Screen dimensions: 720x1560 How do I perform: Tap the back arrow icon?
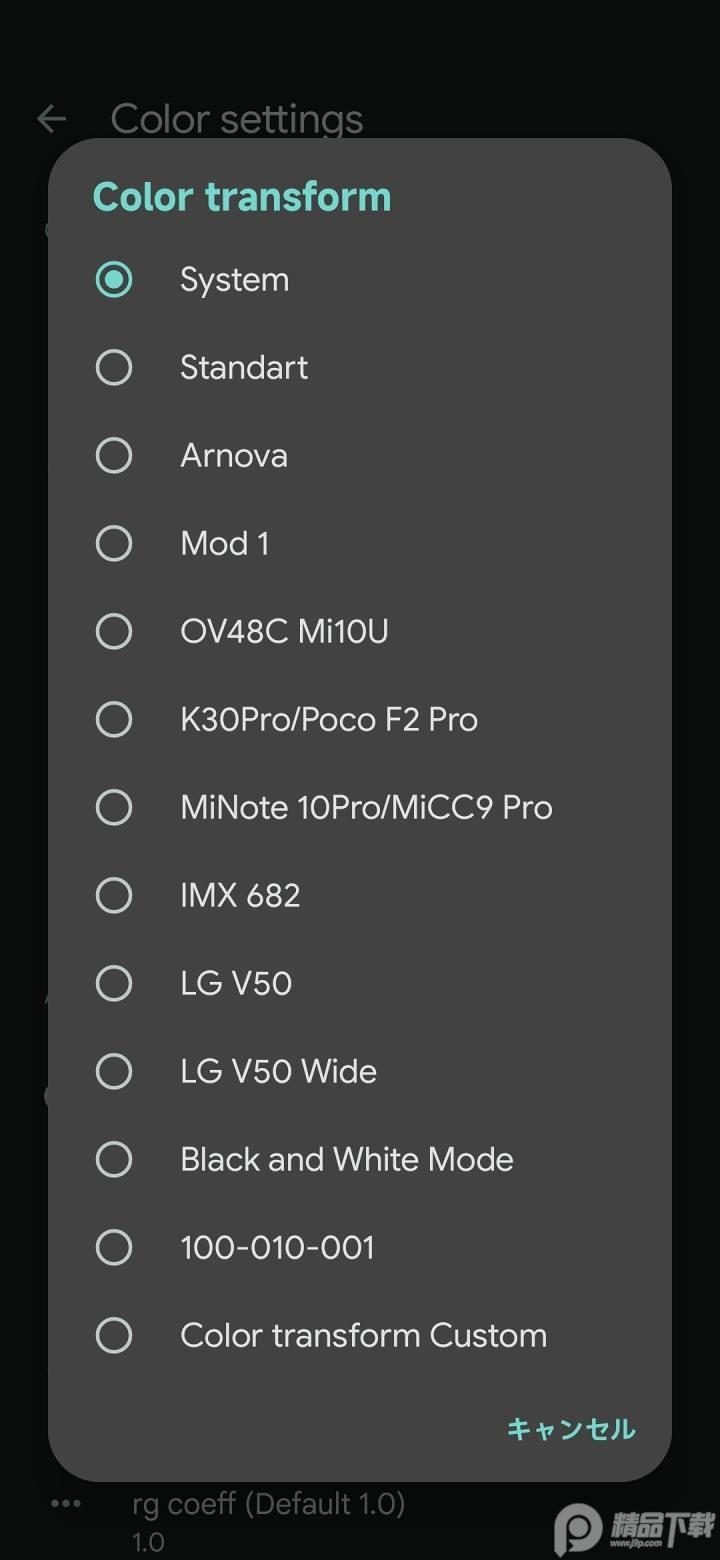[x=51, y=119]
